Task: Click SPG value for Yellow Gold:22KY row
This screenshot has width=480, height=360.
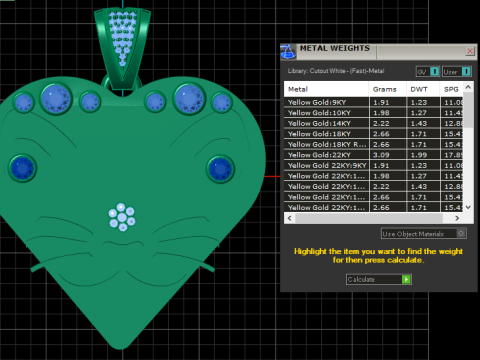Action: (453, 155)
